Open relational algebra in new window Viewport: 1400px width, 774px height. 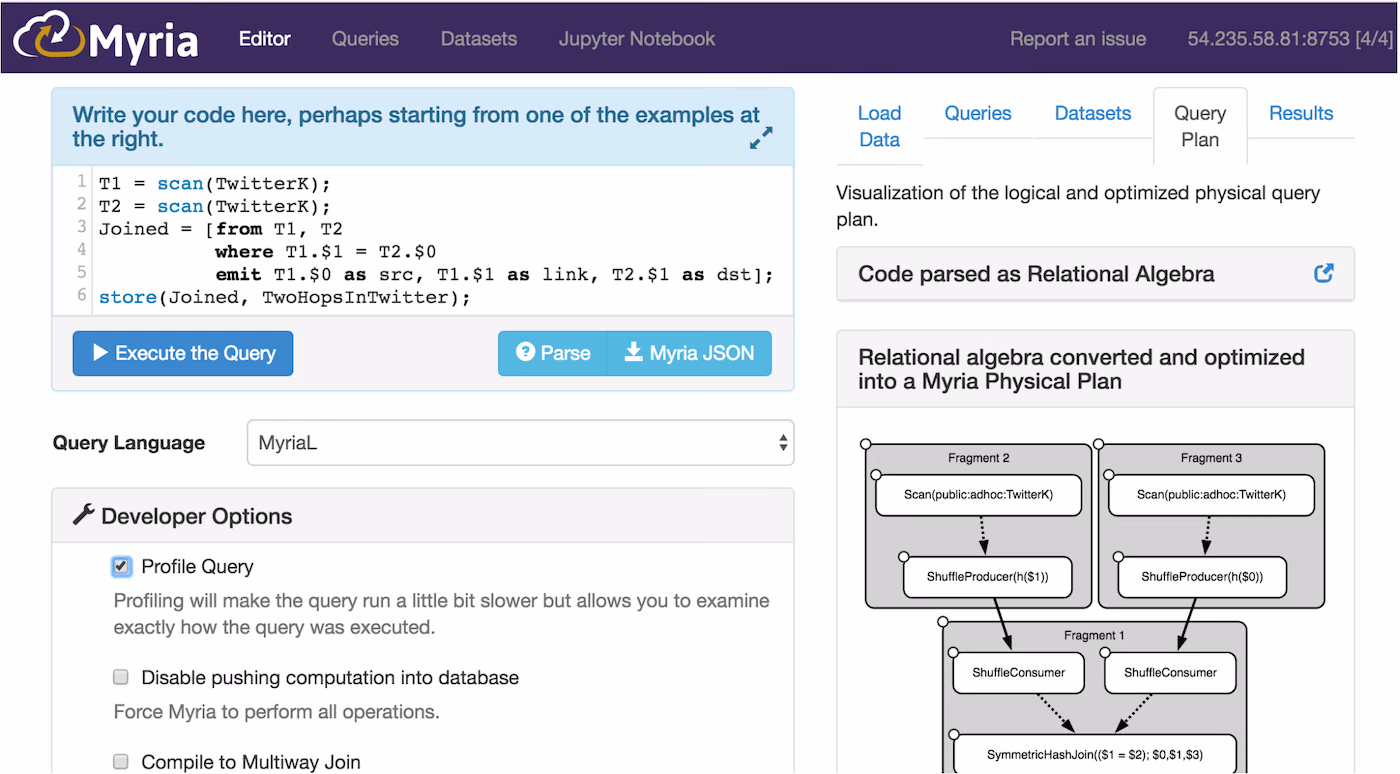point(1323,273)
